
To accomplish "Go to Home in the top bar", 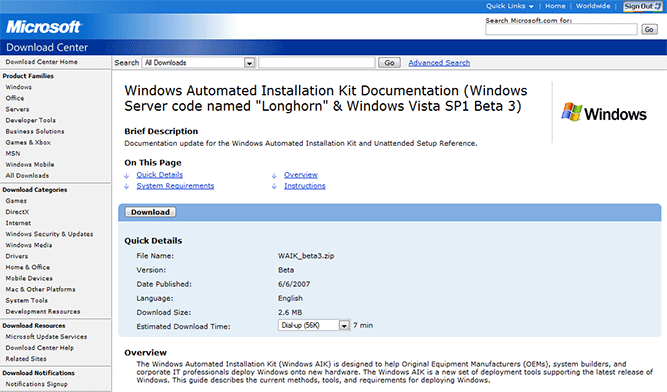I will point(555,6).
